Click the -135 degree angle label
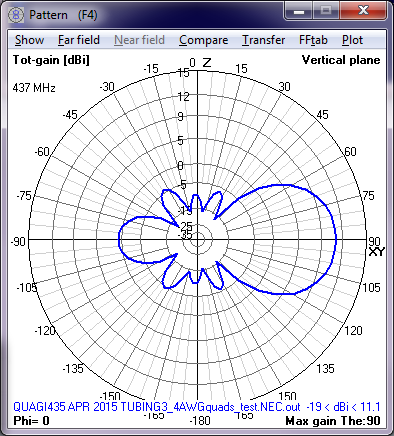Image resolution: width=394 pixels, height=436 pixels. point(73,368)
